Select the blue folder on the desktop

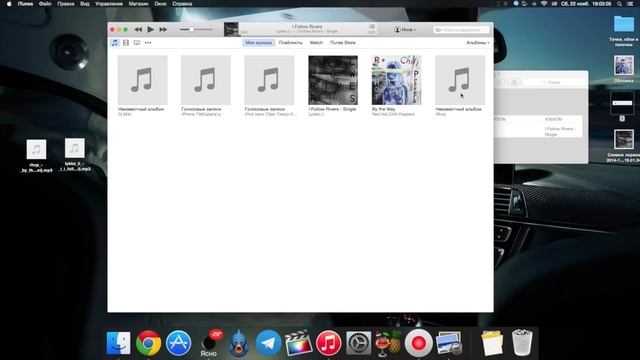(624, 24)
